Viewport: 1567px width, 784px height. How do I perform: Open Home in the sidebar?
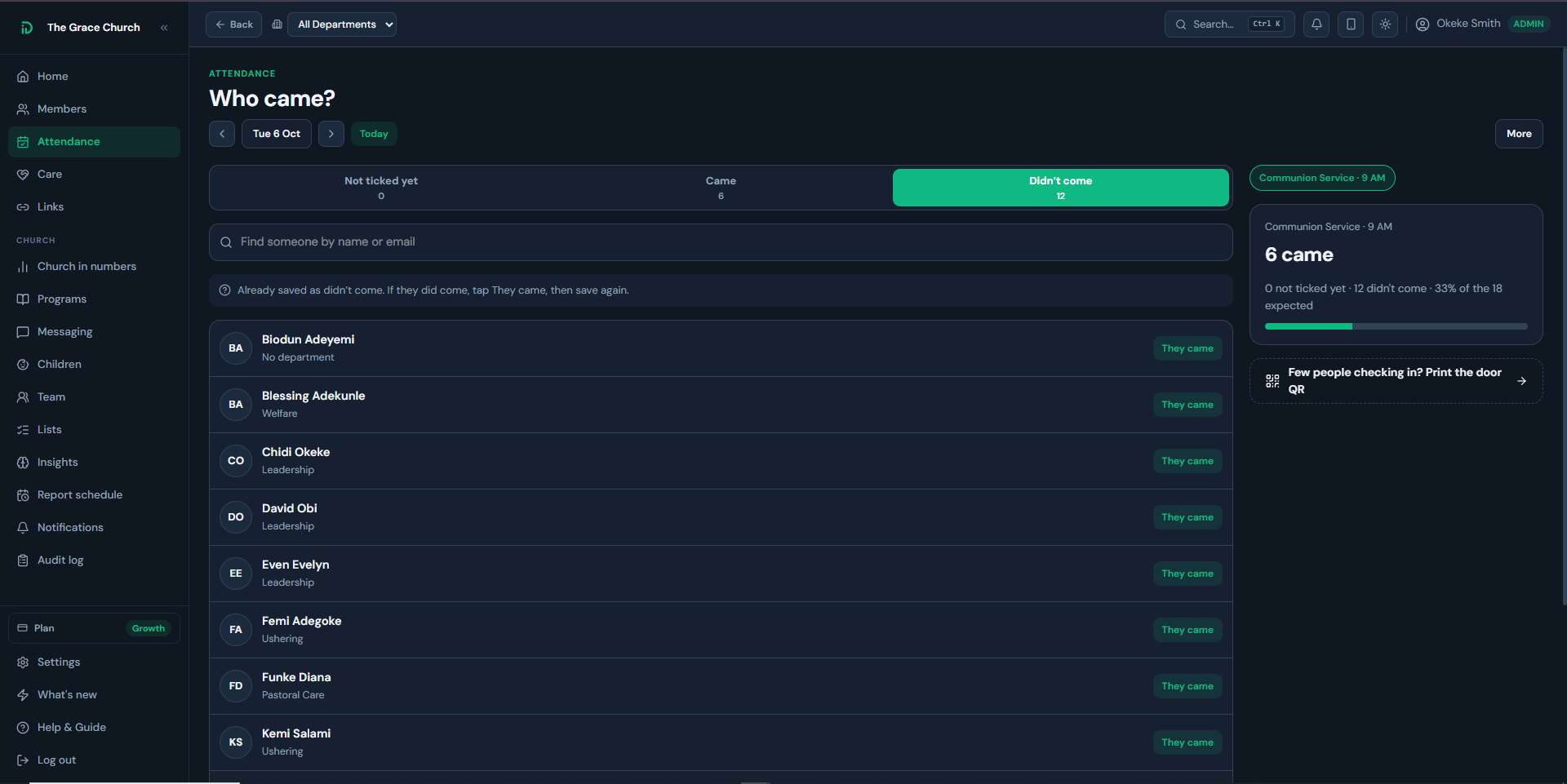94,77
